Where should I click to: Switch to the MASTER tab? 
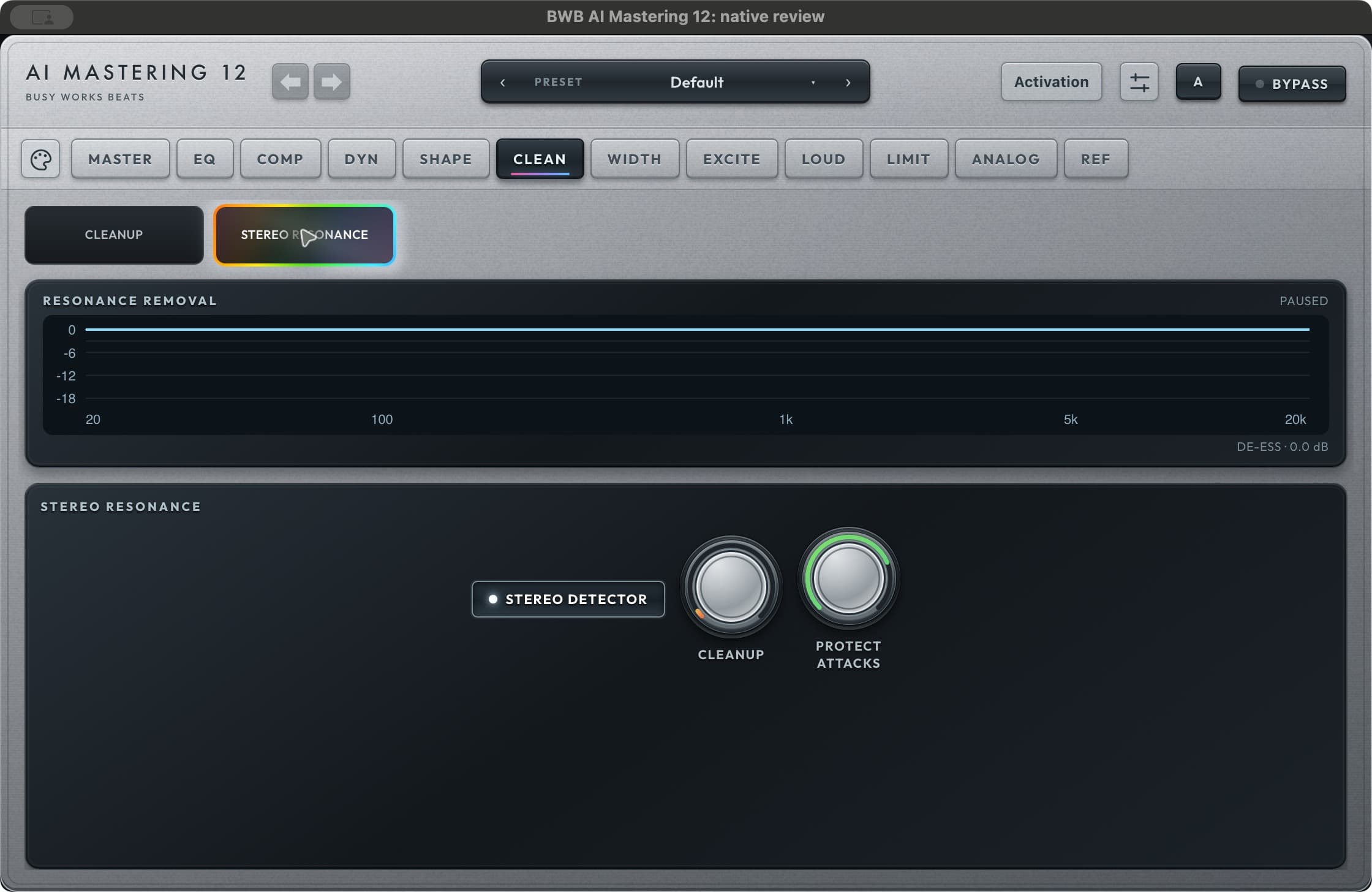[120, 159]
